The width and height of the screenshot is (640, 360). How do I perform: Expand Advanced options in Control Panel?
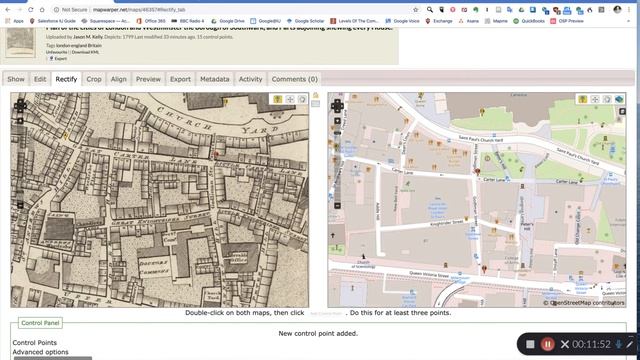40,352
